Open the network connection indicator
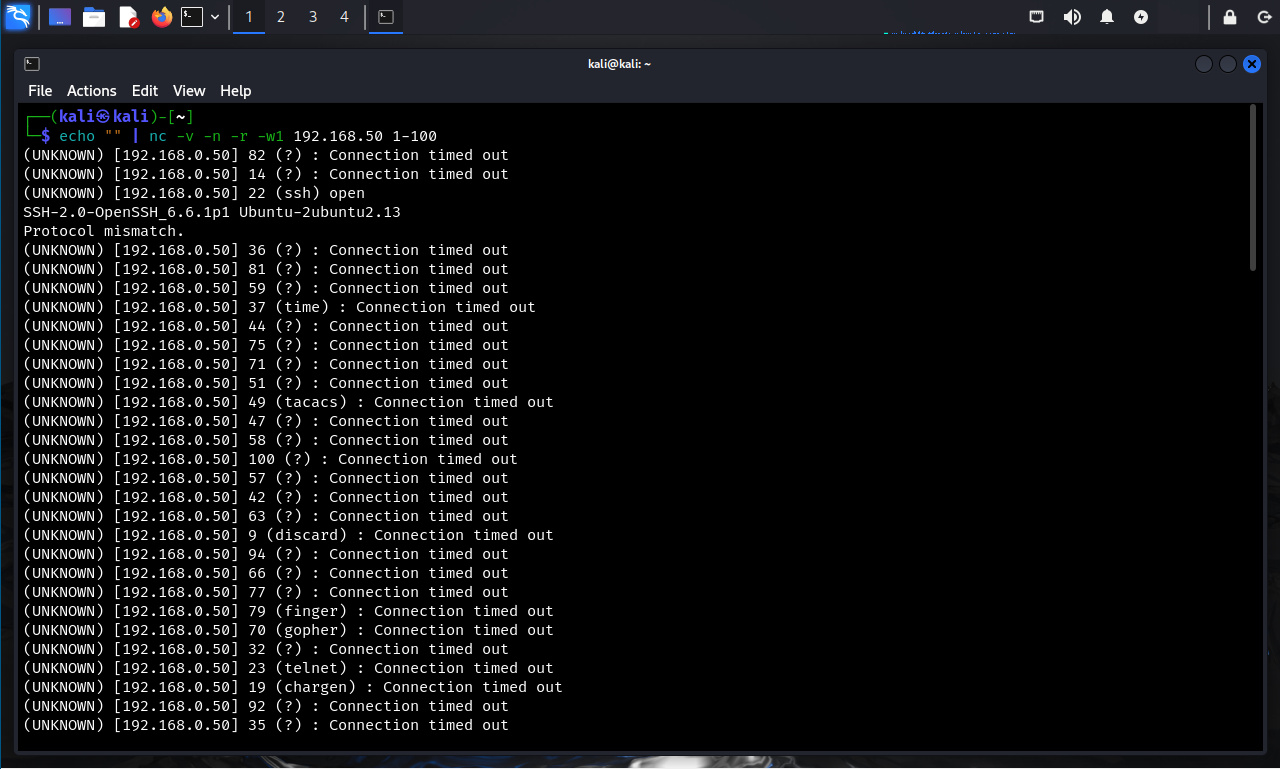 pos(1037,17)
